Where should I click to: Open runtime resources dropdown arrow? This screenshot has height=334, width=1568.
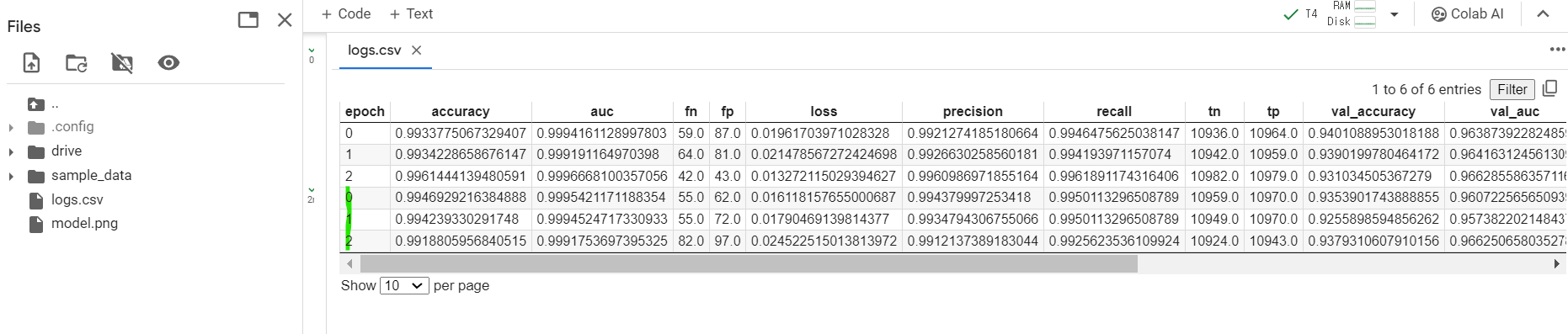coord(1394,14)
